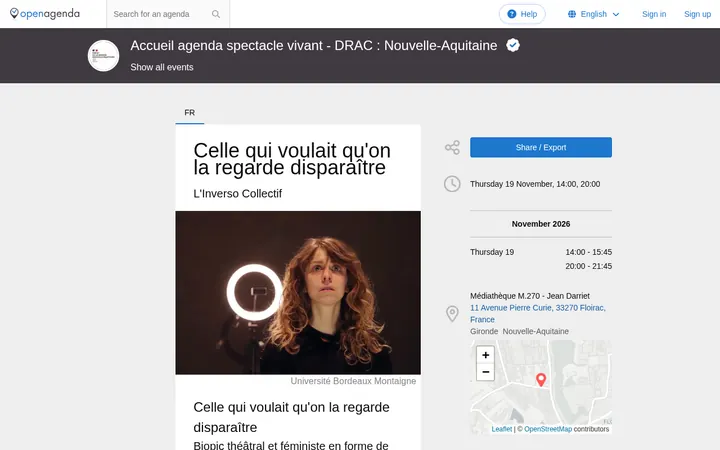Click the Sign up link
This screenshot has width=720, height=450.
(x=698, y=14)
